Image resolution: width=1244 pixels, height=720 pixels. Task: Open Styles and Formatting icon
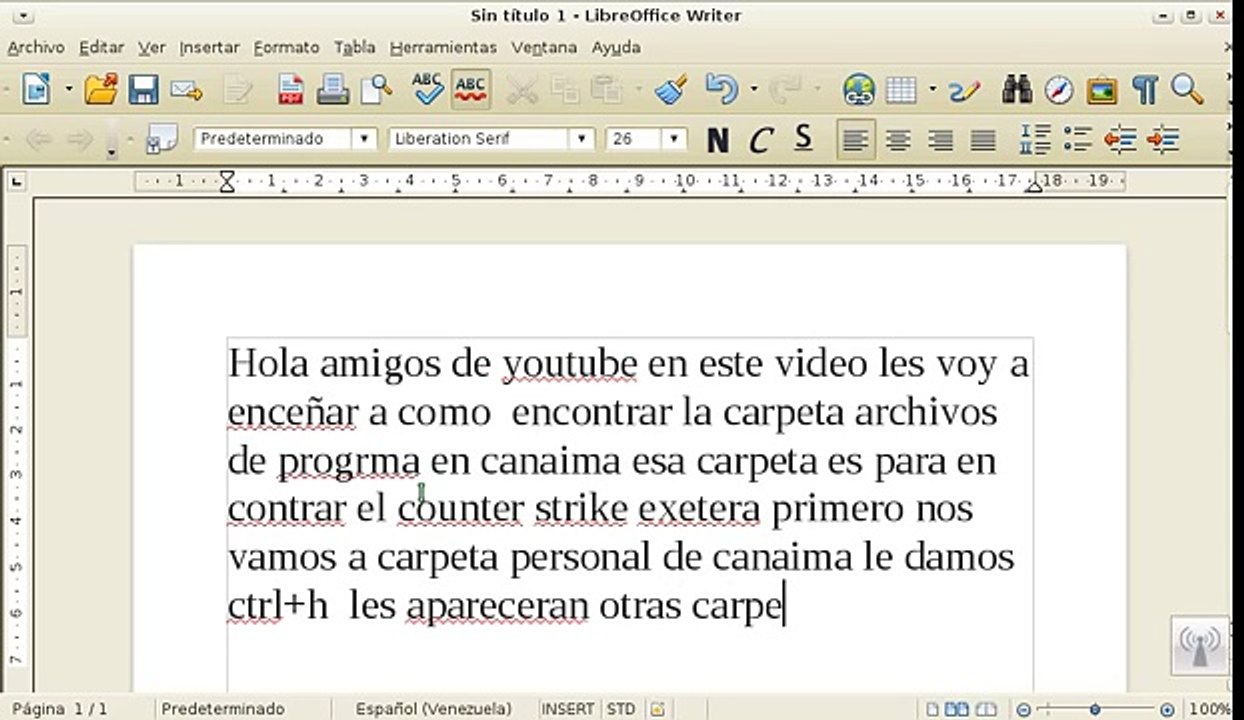[161, 139]
